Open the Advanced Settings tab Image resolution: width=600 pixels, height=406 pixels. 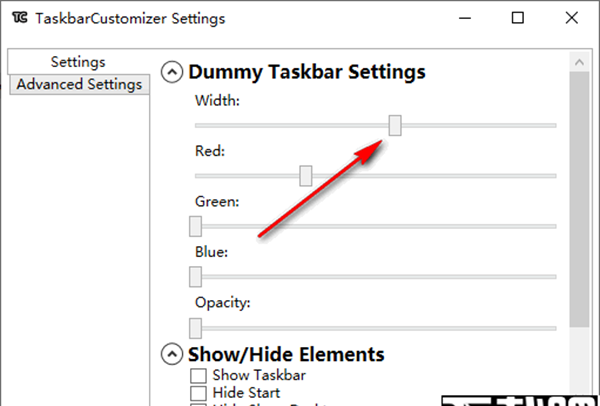coord(79,84)
